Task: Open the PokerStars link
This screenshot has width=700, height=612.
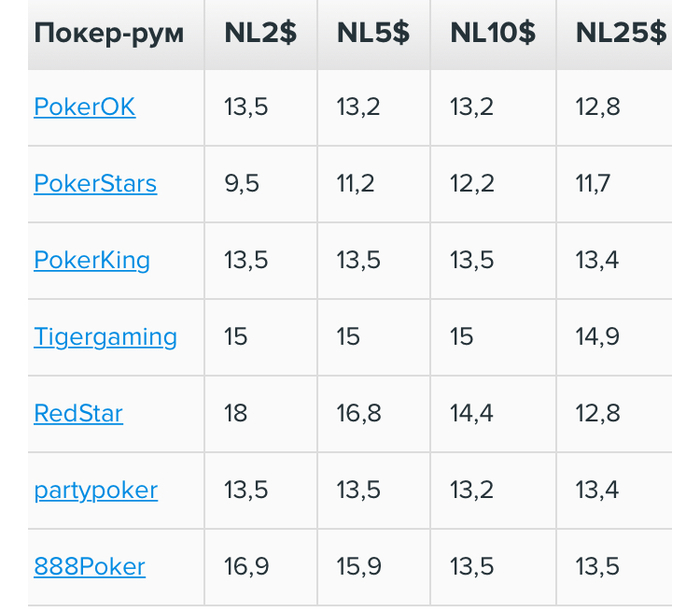Action: click(x=95, y=184)
